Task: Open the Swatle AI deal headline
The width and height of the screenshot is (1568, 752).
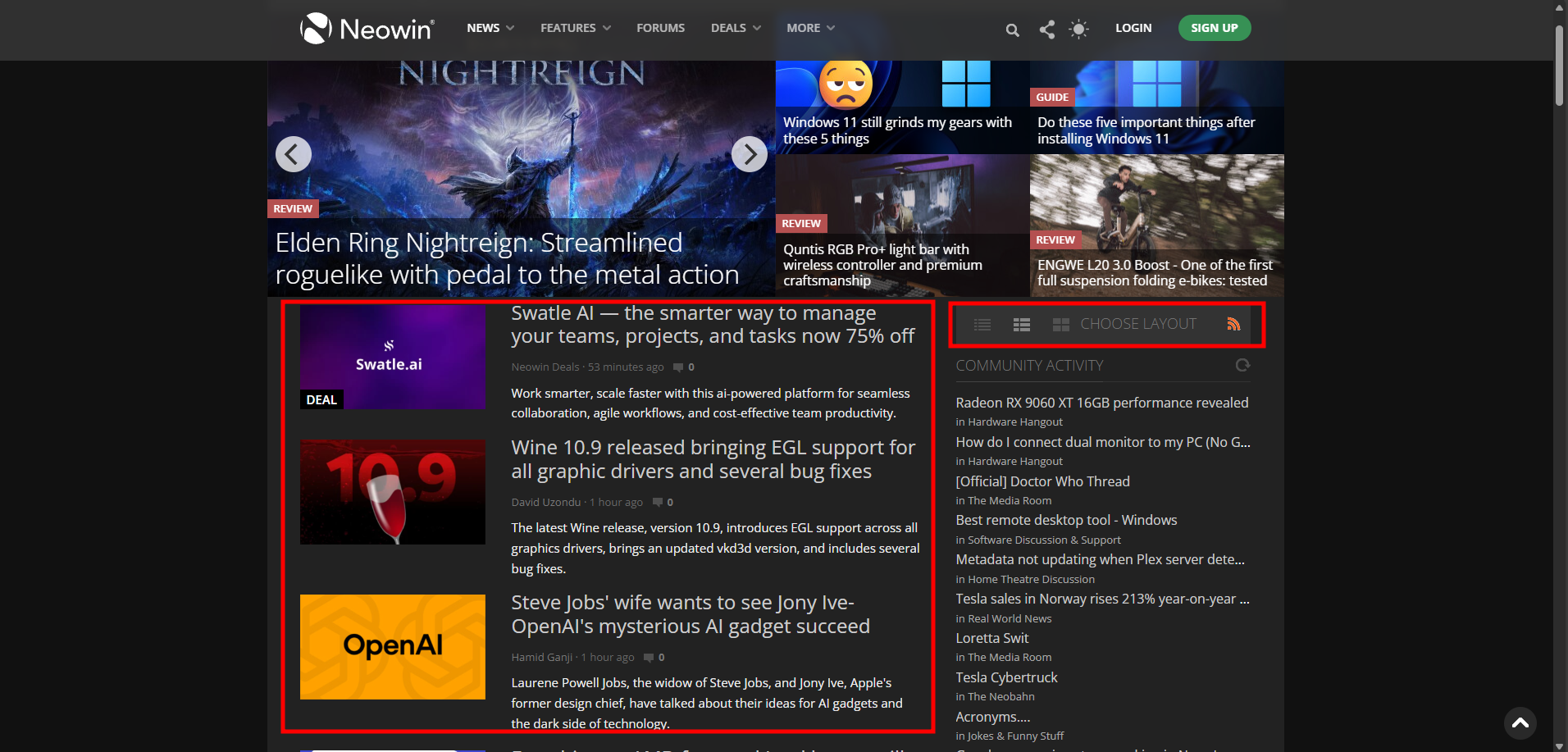Action: [x=713, y=325]
